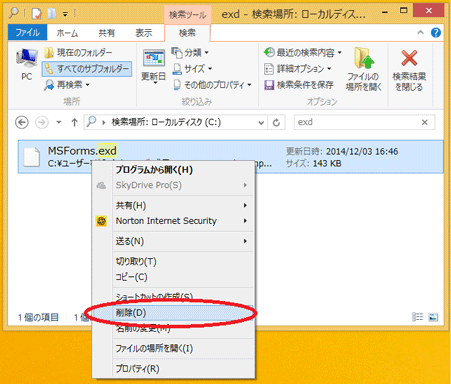451x384 pixels.
Task: Click the Search Tools (検索ツール) contextual tab
Action: (x=187, y=15)
